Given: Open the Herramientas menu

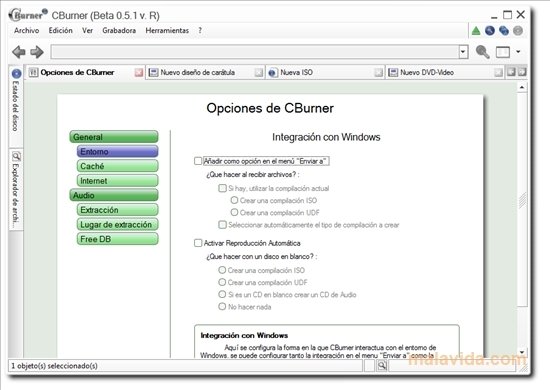Looking at the screenshot, I should pos(167,31).
